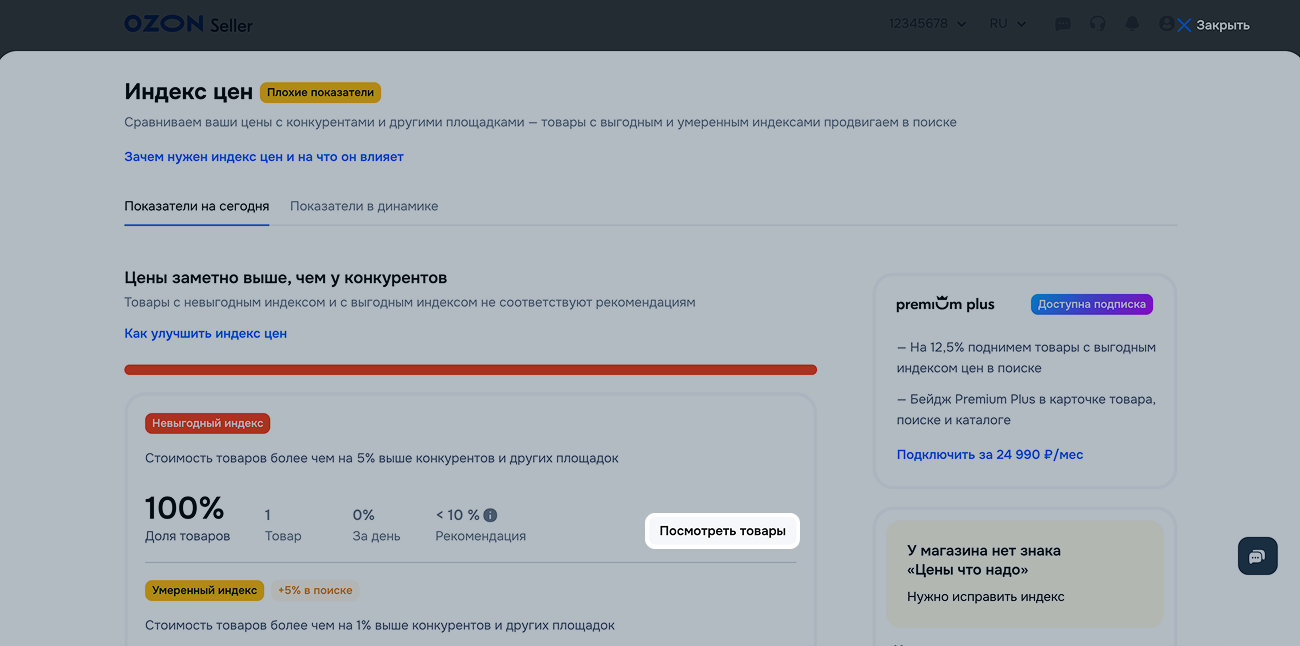
Task: Switch to Показатели в динамике tab
Action: [x=364, y=206]
